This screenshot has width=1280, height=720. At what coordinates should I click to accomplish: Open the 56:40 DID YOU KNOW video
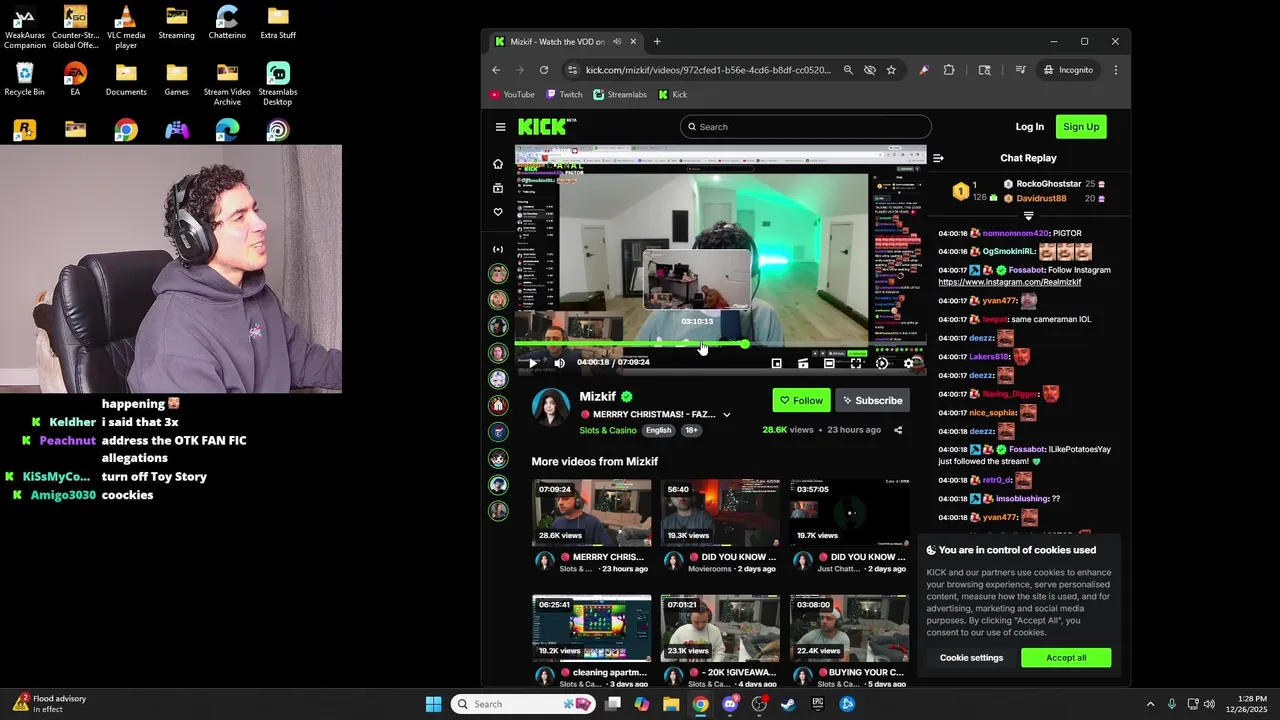point(720,513)
